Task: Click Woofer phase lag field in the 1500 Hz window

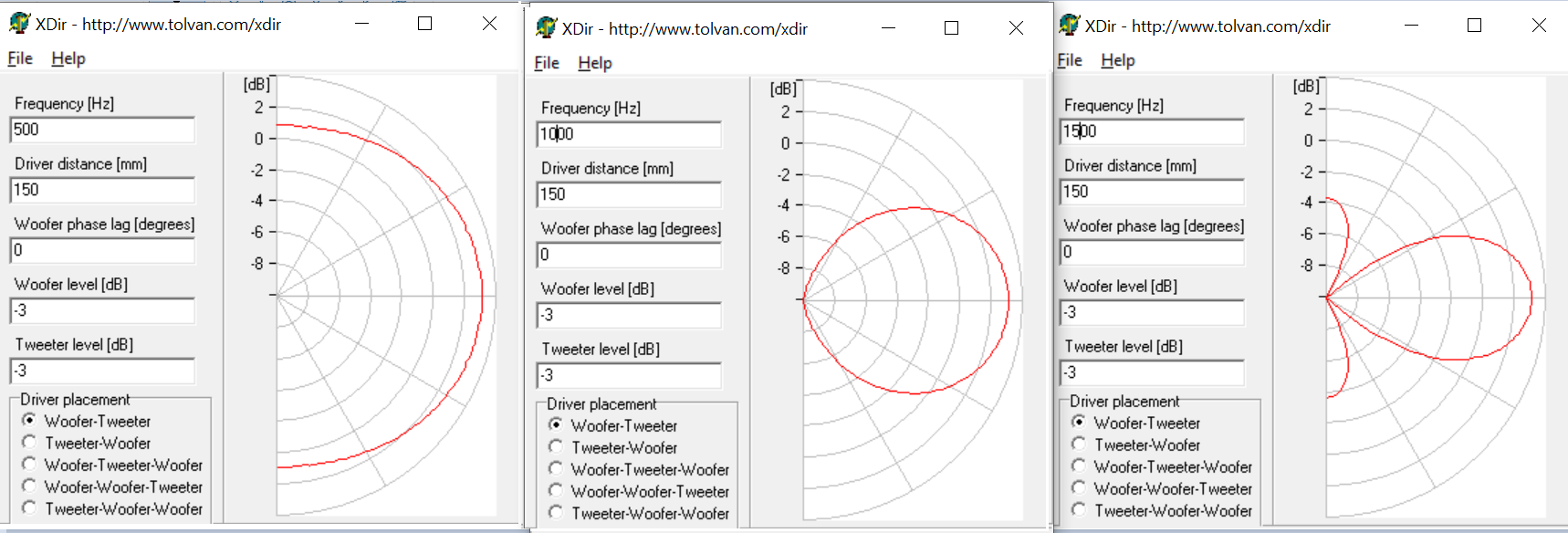Action: (x=1152, y=252)
